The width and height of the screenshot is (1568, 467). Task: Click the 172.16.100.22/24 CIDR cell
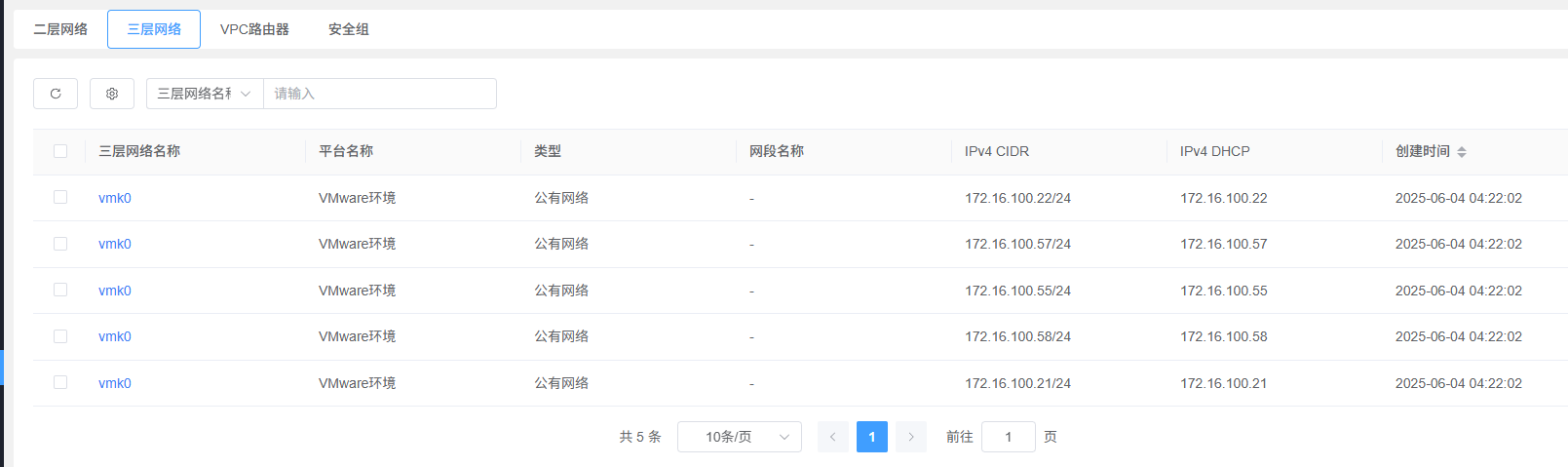[1018, 198]
